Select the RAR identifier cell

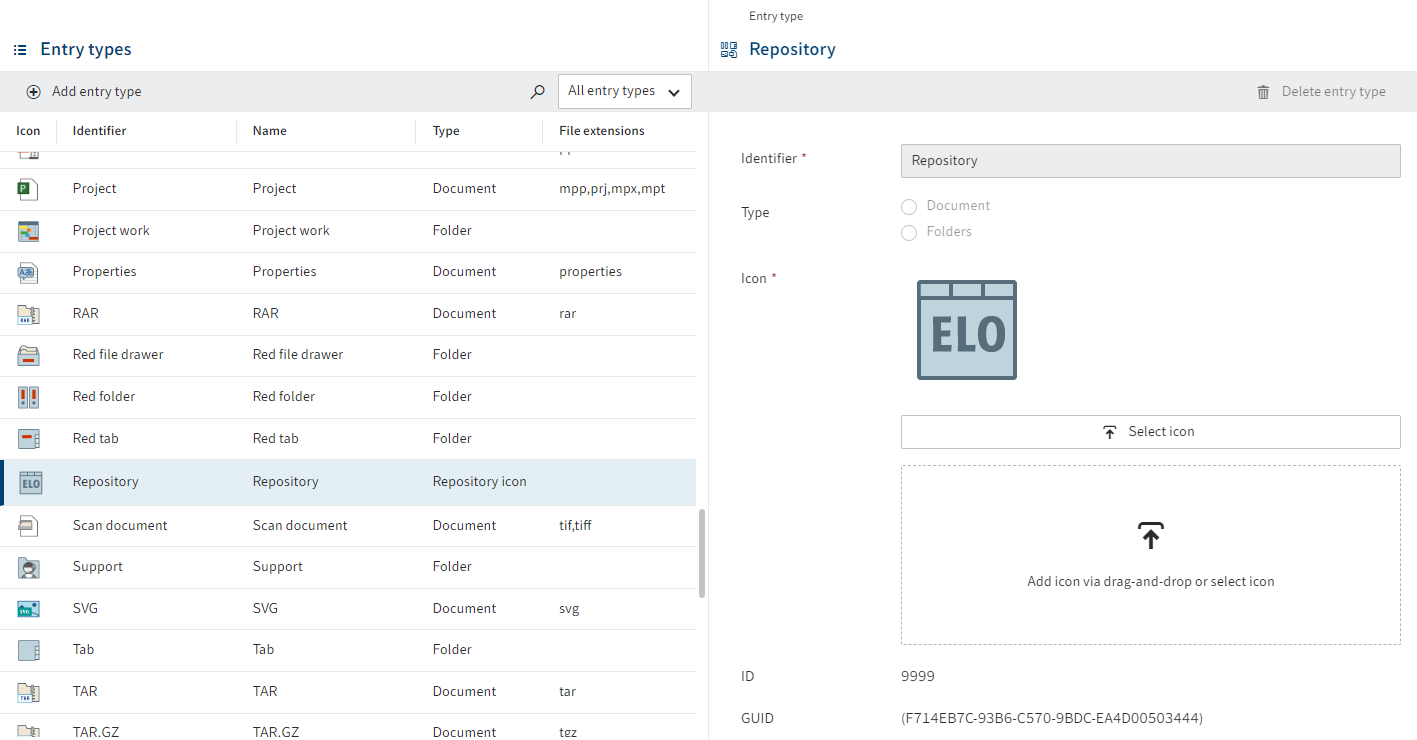[86, 314]
